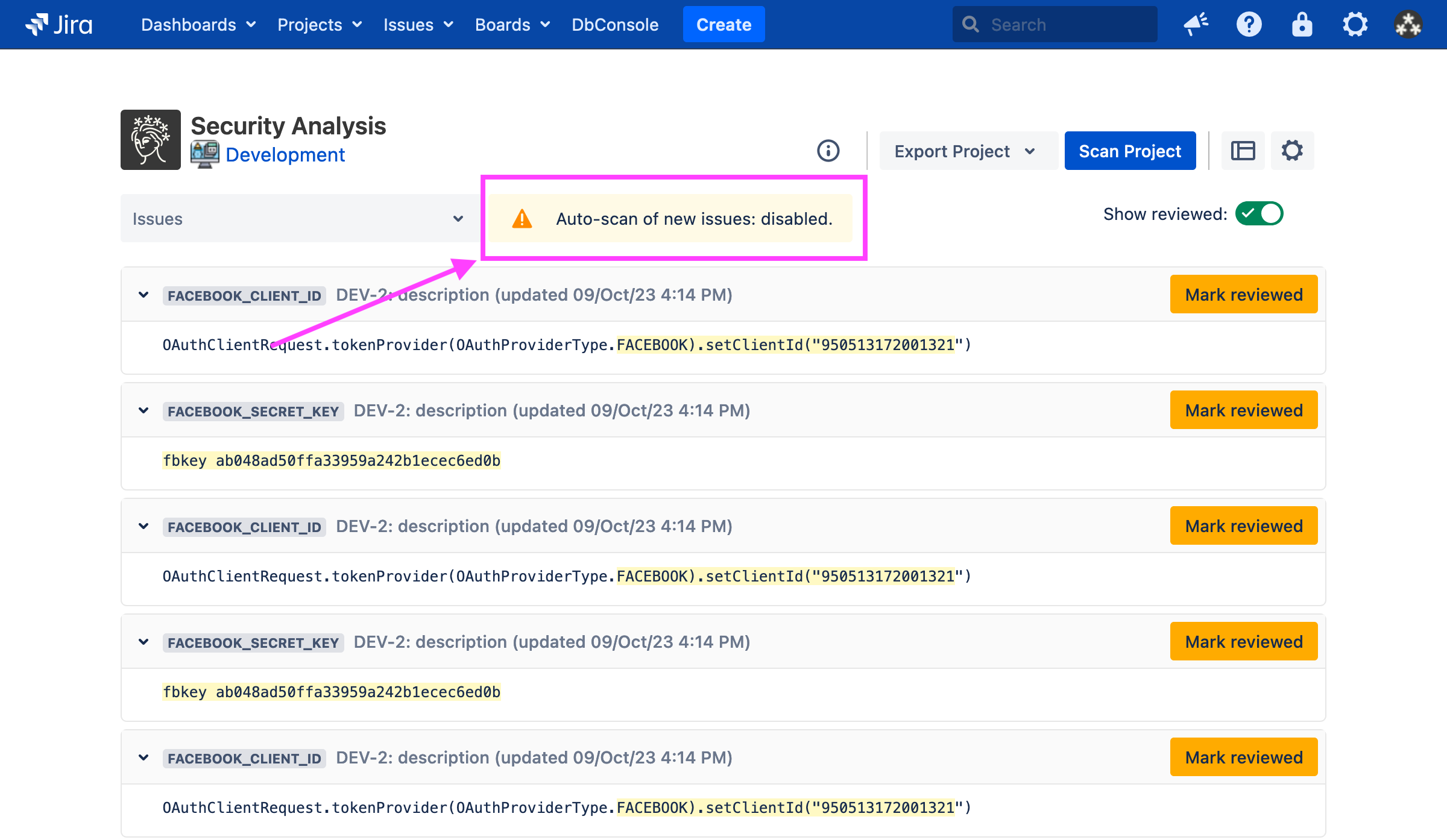The height and width of the screenshot is (840, 1447).
Task: Open the Boards menu
Action: pyautogui.click(x=512, y=25)
